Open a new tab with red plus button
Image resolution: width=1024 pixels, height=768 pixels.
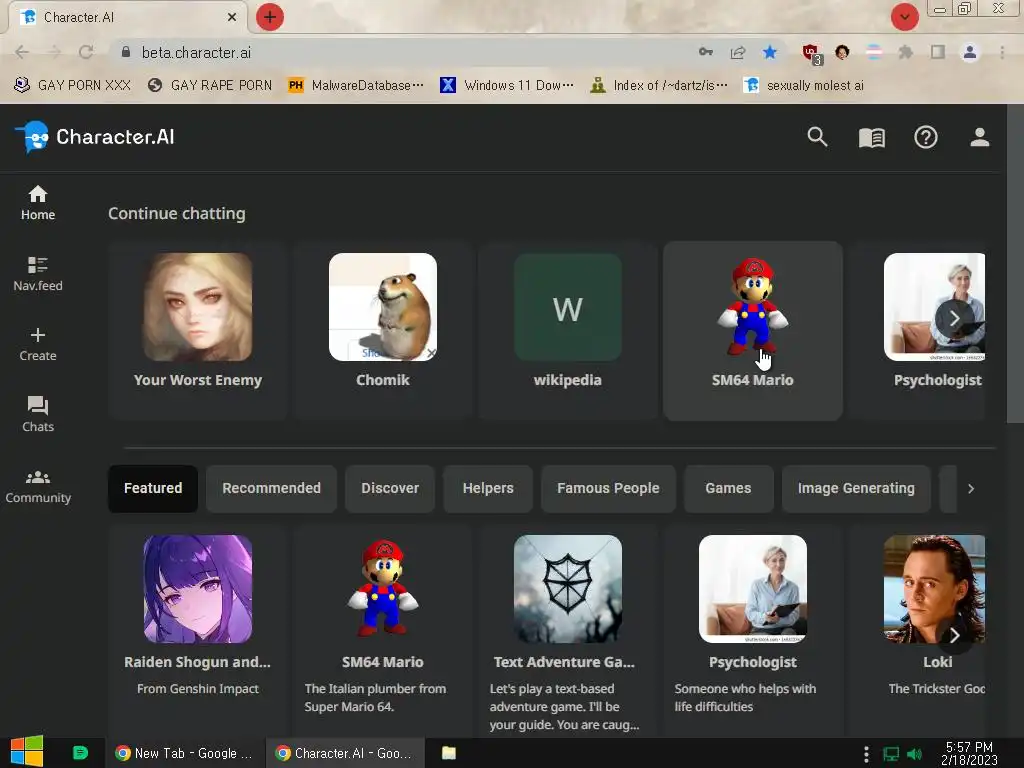270,17
